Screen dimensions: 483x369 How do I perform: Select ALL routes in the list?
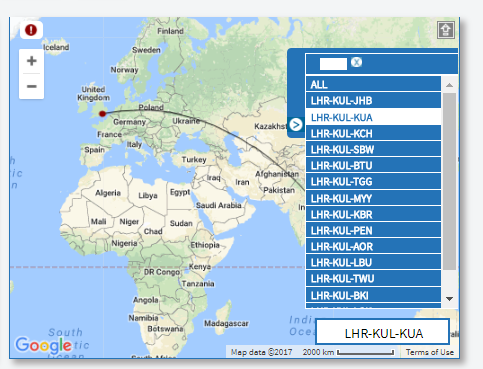point(373,84)
